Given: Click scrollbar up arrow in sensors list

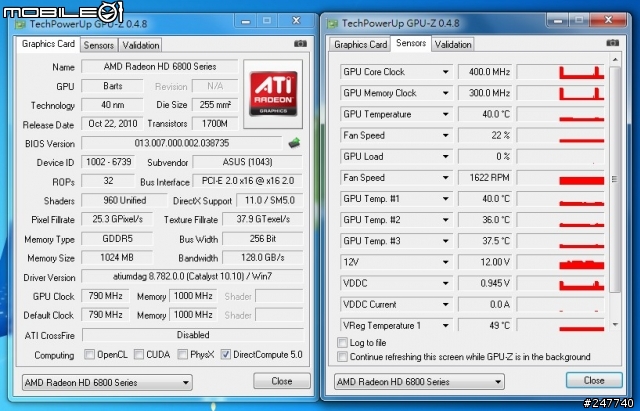Looking at the screenshot, I should [615, 60].
